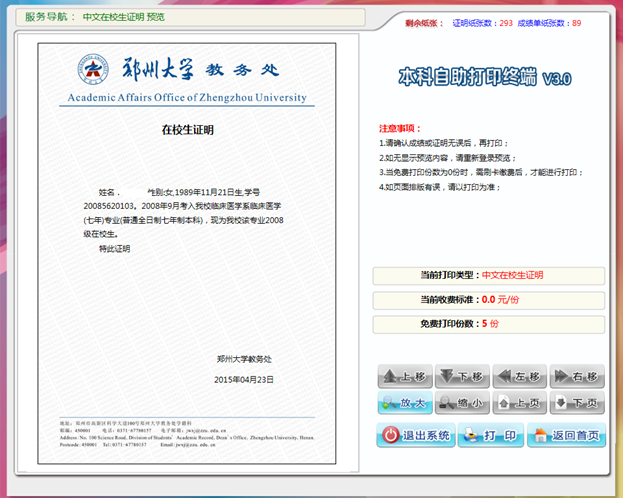623x498 pixels.
Task: Zoom in using the 放大 magnifier button
Action: [x=406, y=404]
